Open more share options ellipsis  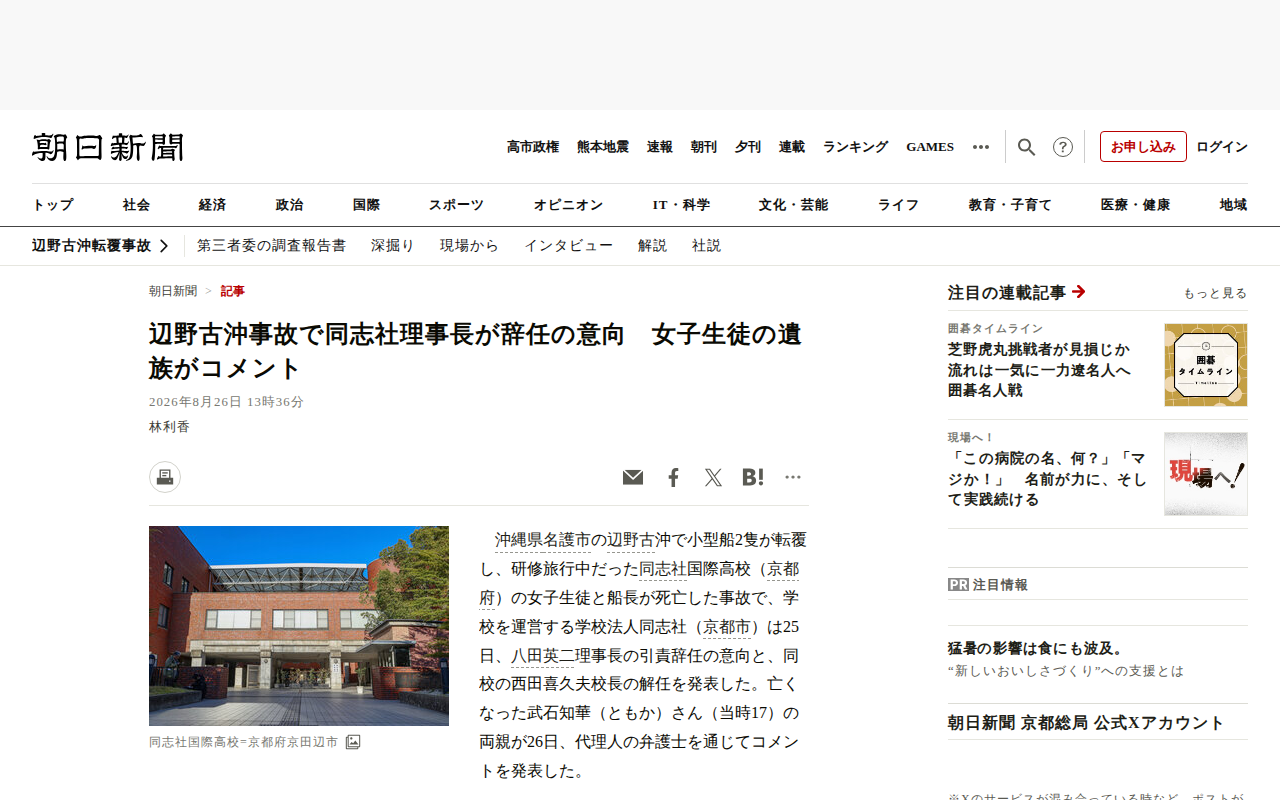tap(793, 477)
